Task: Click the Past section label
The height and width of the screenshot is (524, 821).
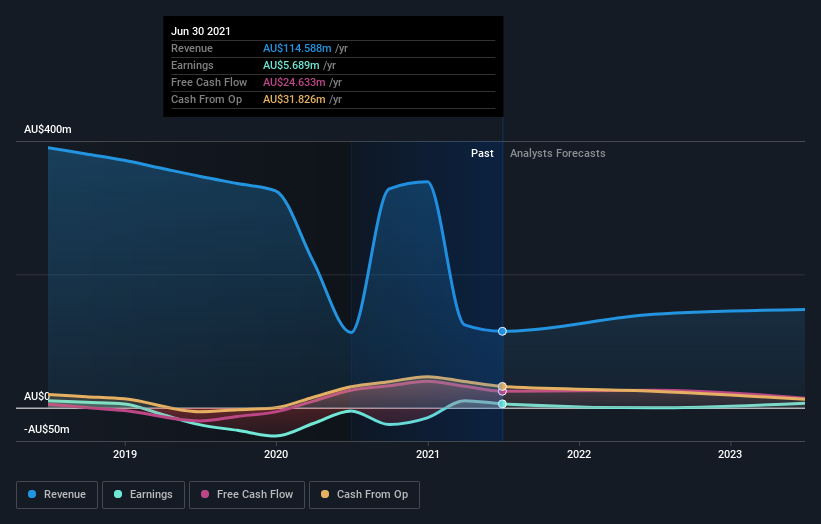Action: click(482, 153)
